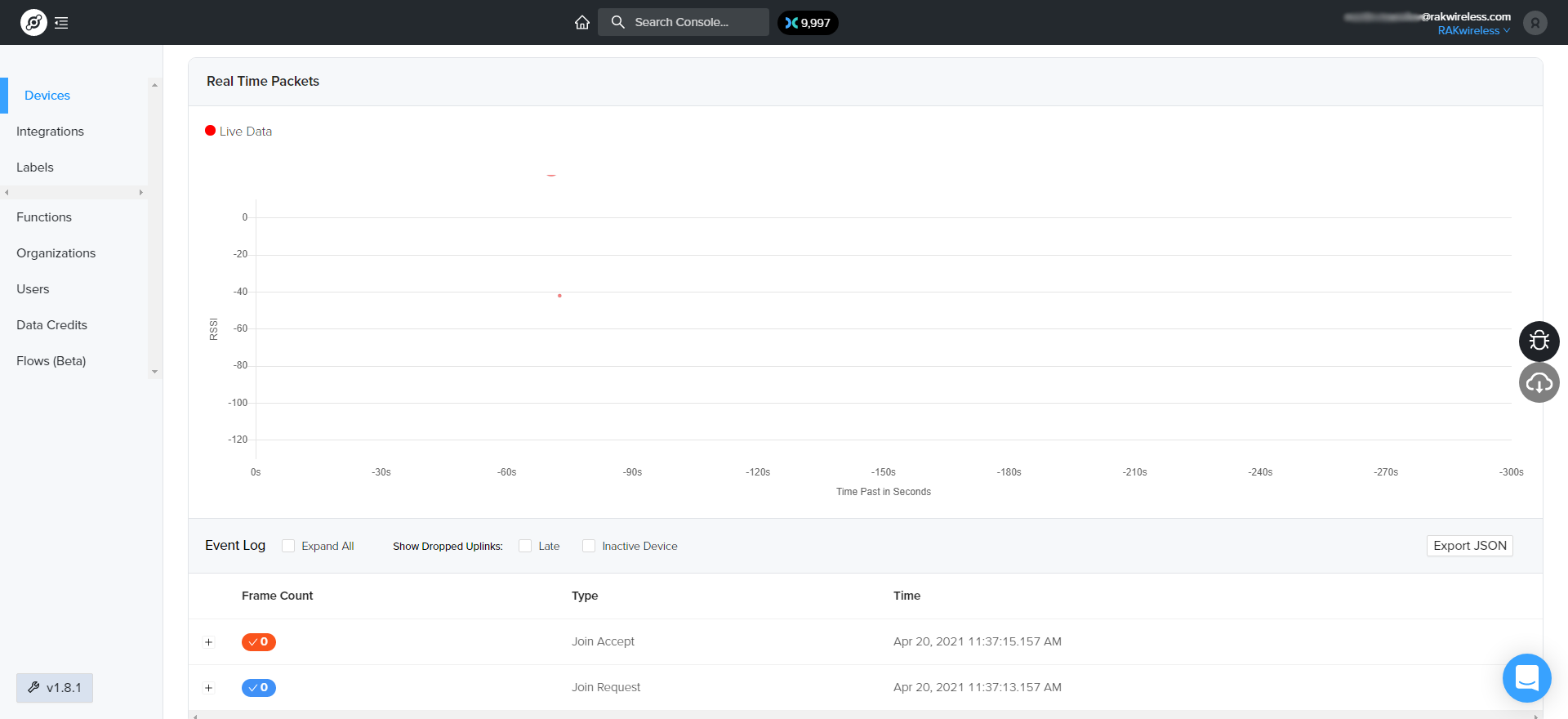1568x719 pixels.
Task: Expand the Join Request event row
Action: (209, 688)
